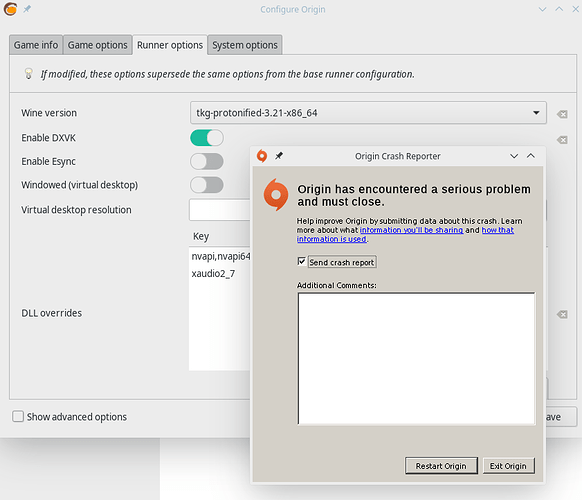Click the Lutris icon in Configure Origin titlebar
Viewport: 582px width, 500px height.
click(x=10, y=9)
